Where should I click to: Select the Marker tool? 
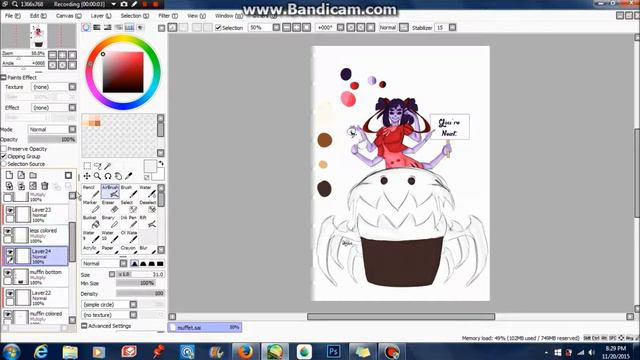pyautogui.click(x=91, y=207)
